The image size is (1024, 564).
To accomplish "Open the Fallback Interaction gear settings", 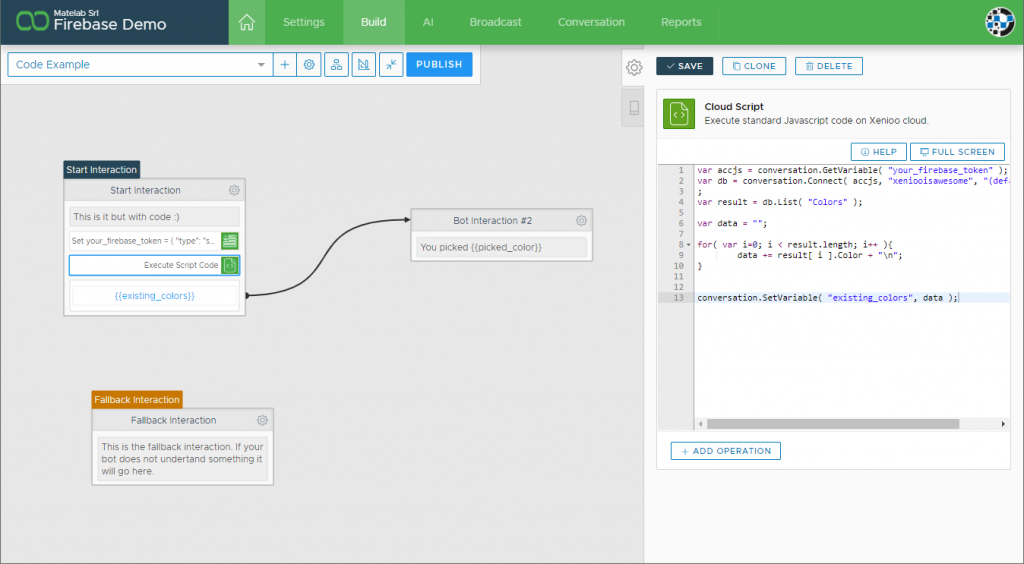I will (262, 420).
